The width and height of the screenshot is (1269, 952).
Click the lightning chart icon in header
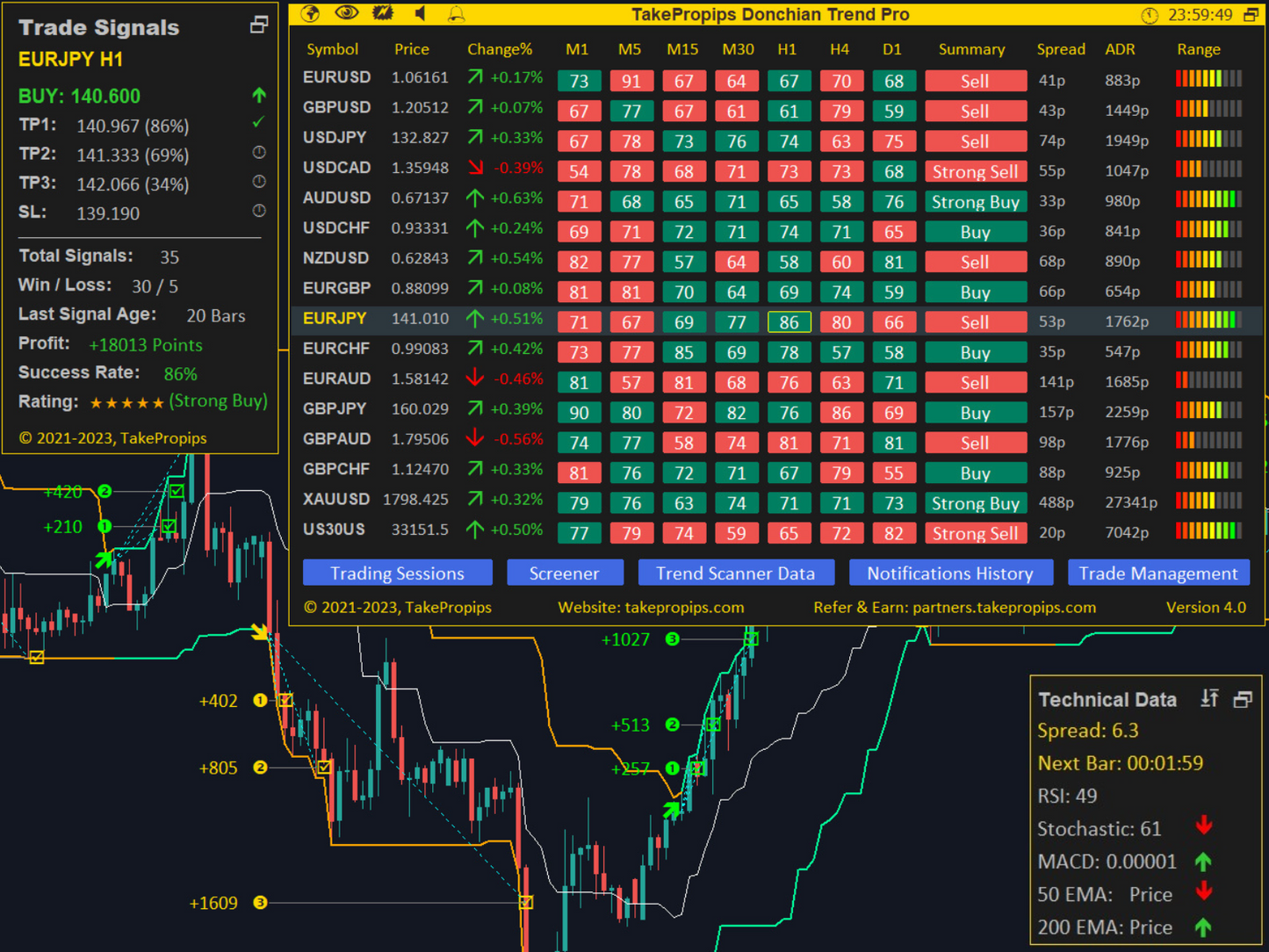coord(383,13)
